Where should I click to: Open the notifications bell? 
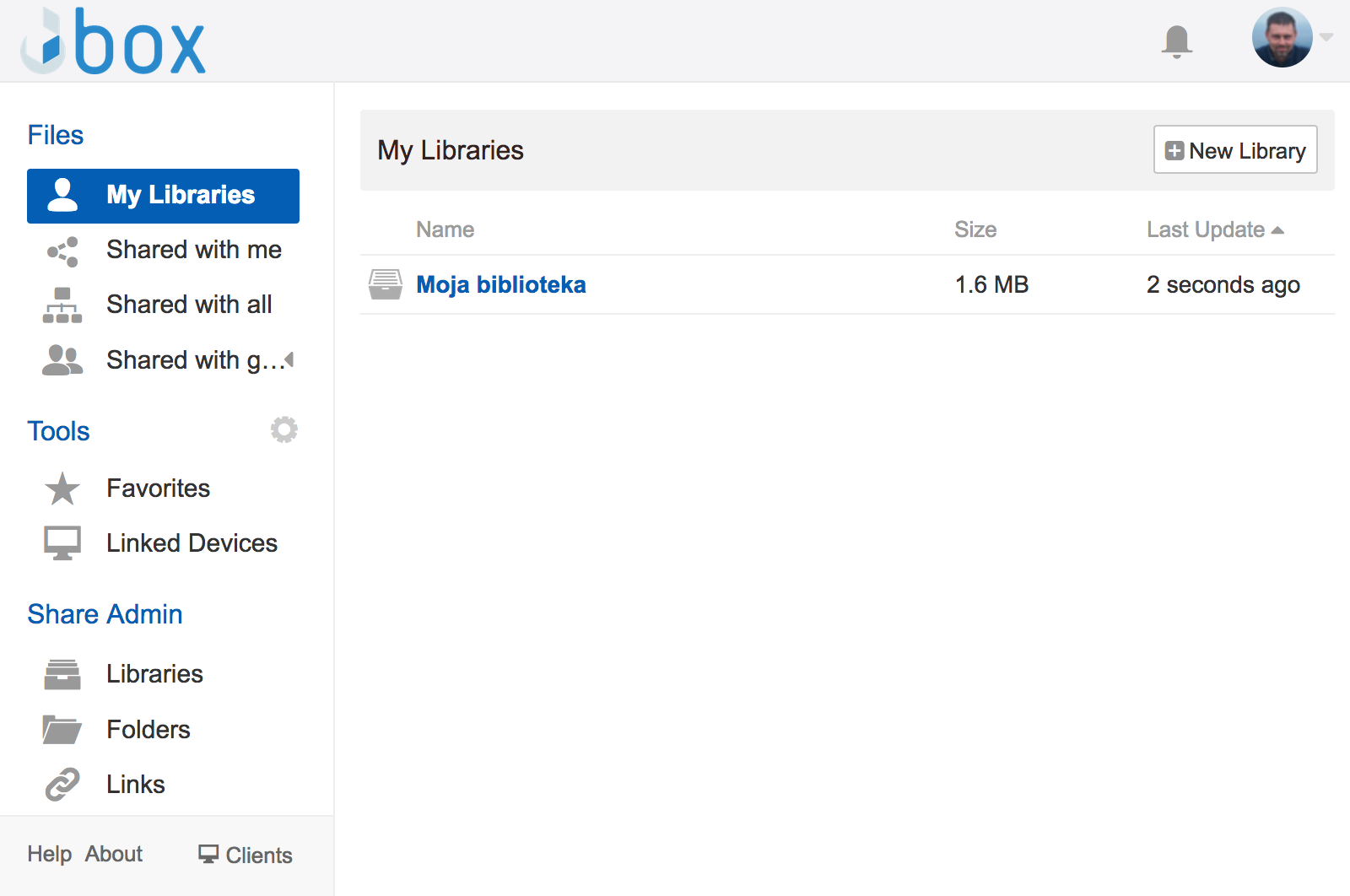coord(1176,41)
